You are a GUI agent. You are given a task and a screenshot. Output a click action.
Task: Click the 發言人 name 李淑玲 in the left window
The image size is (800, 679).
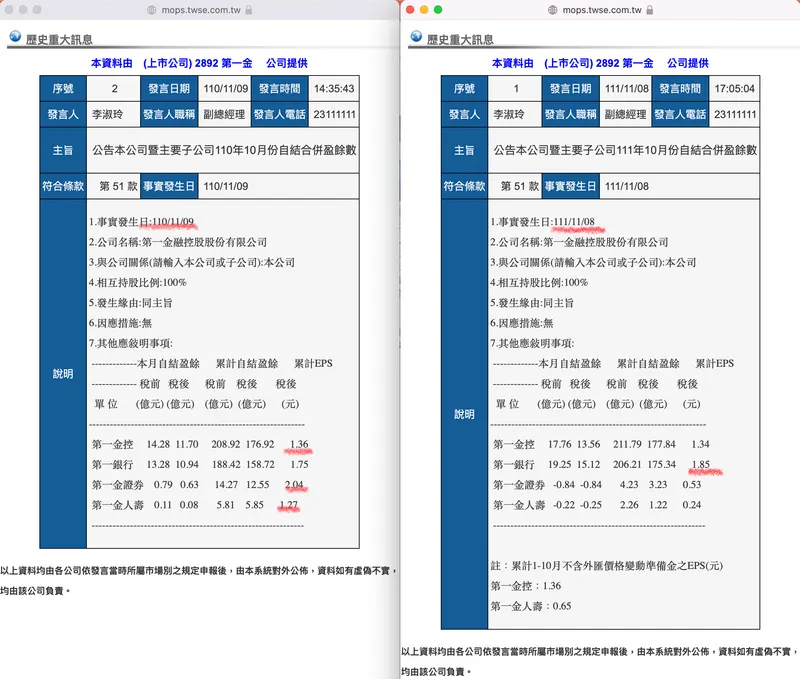click(107, 114)
